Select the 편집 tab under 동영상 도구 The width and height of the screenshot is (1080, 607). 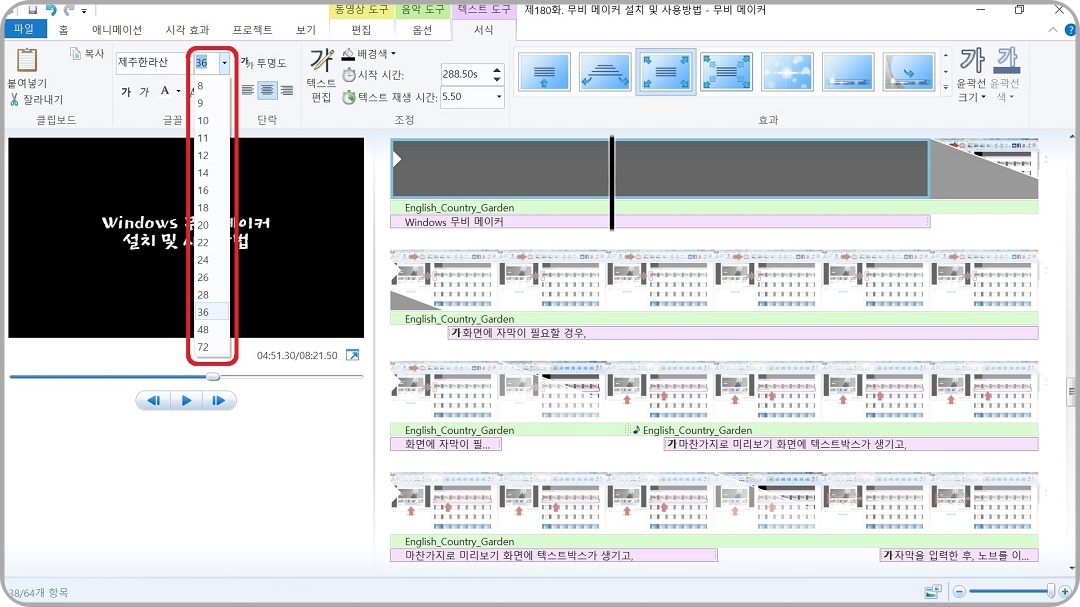tap(361, 30)
